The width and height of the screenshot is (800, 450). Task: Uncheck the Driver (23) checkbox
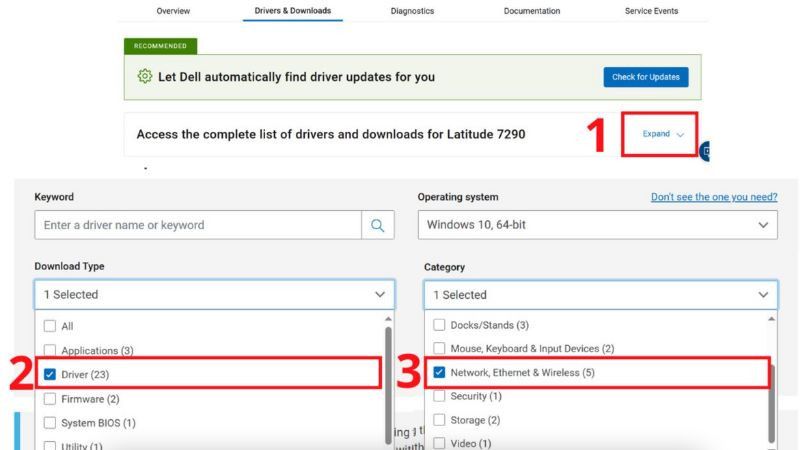[x=49, y=374]
